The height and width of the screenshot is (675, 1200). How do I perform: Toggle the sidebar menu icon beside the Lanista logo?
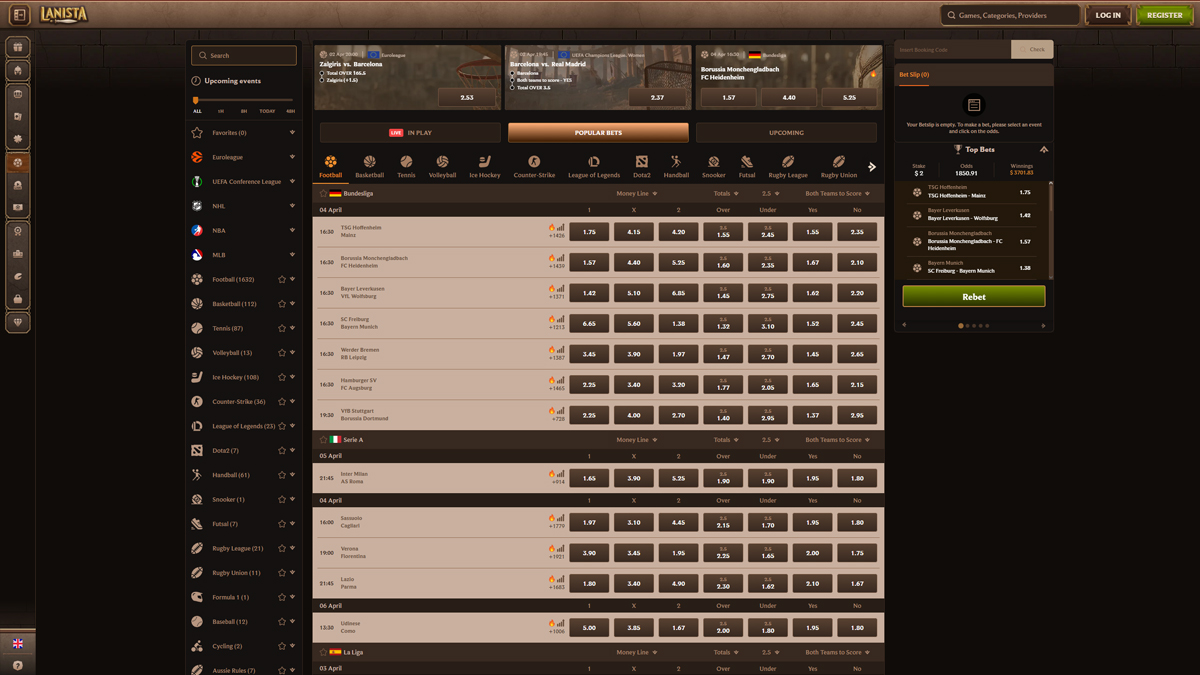pyautogui.click(x=19, y=15)
